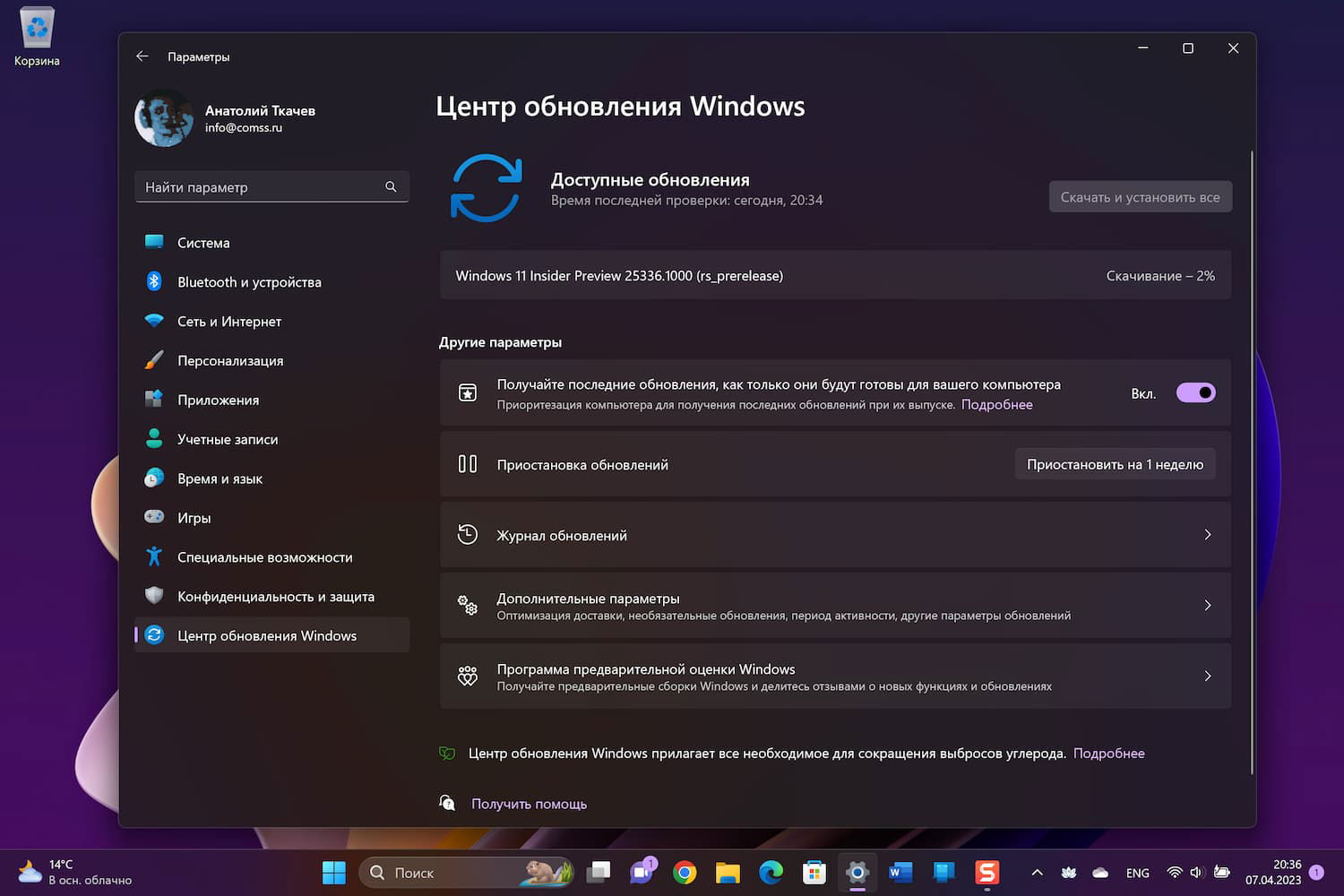Click the search magnifier in Найти параметр
1344x896 pixels.
[391, 186]
